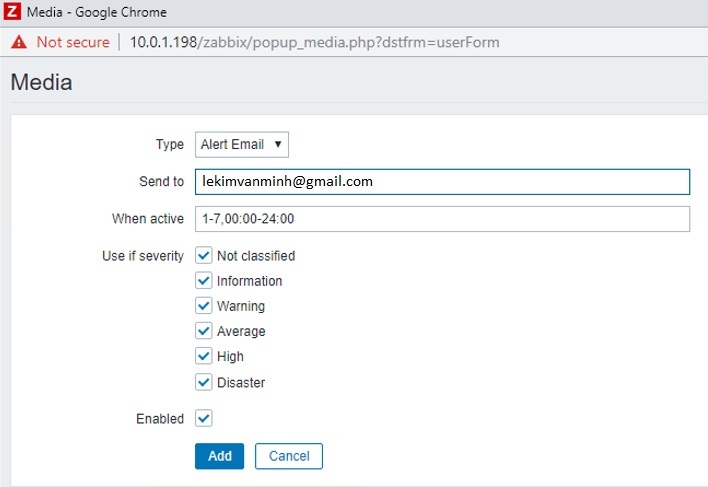Click the Send to email input field
708x487 pixels.
tap(441, 181)
